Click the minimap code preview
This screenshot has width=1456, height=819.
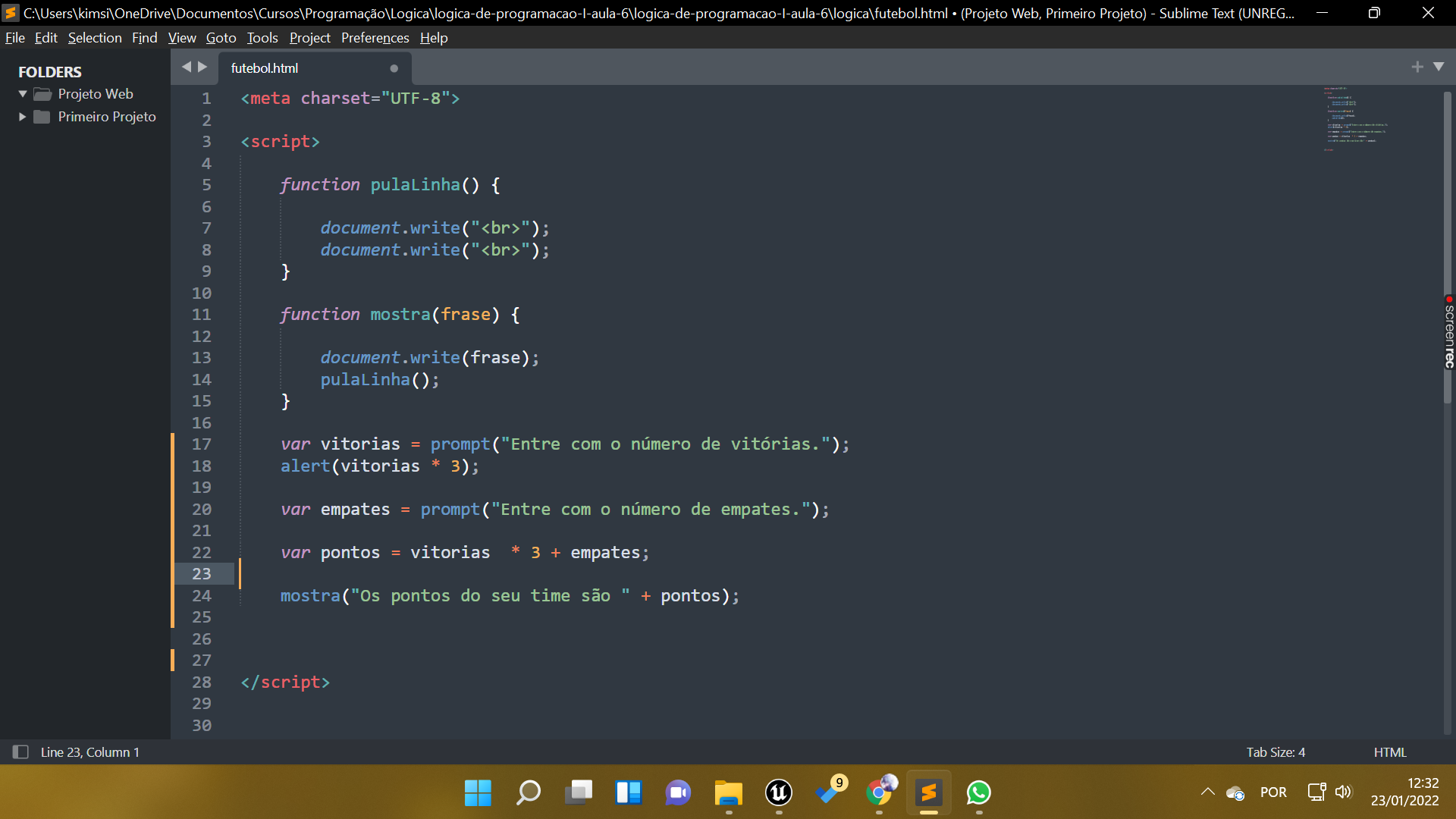pos(1356,120)
